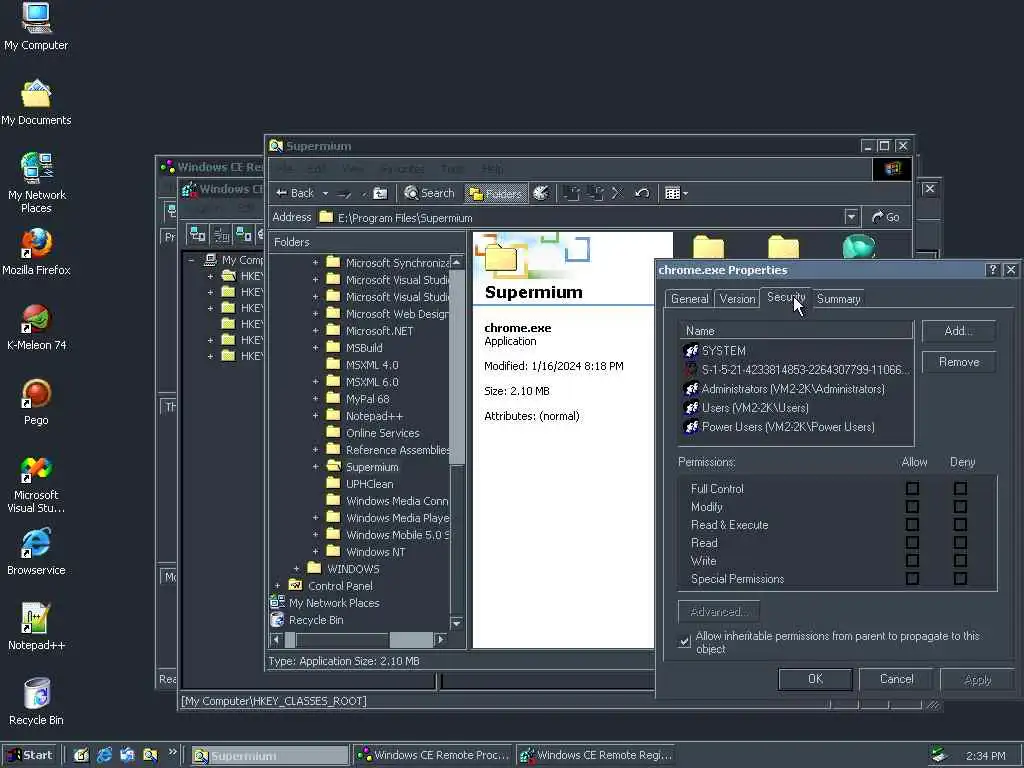Launch K-Meleon 74 desktop shortcut
The height and width of the screenshot is (768, 1024).
tap(36, 327)
